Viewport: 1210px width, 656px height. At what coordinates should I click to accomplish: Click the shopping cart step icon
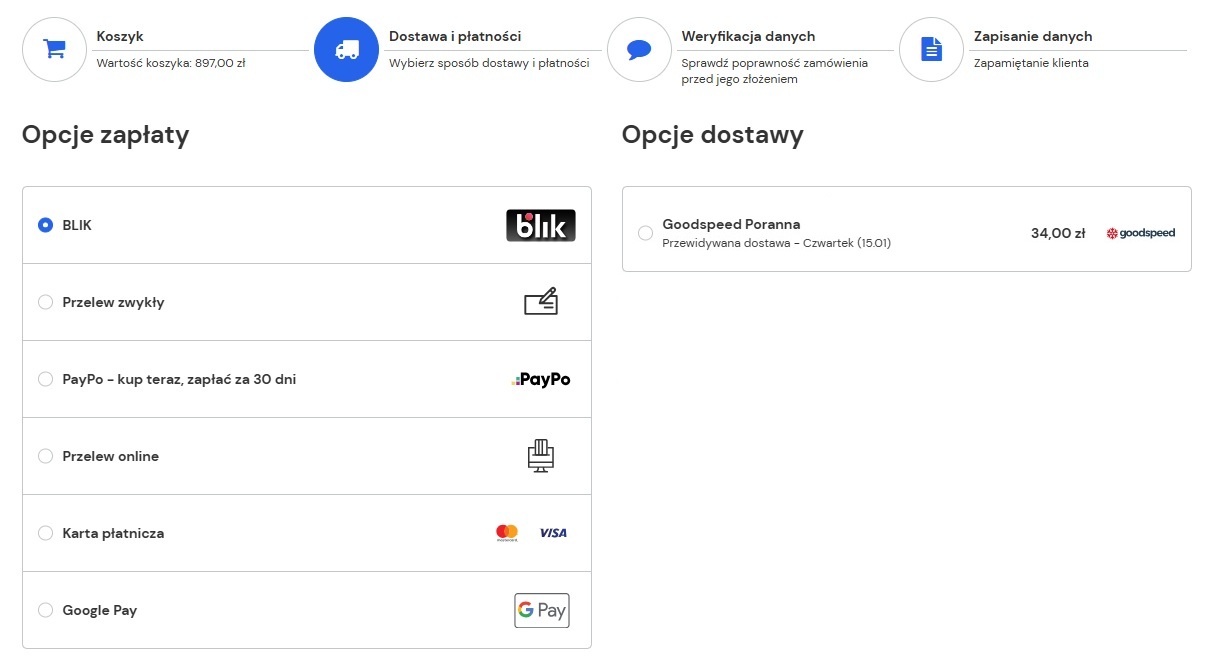pyautogui.click(x=55, y=50)
